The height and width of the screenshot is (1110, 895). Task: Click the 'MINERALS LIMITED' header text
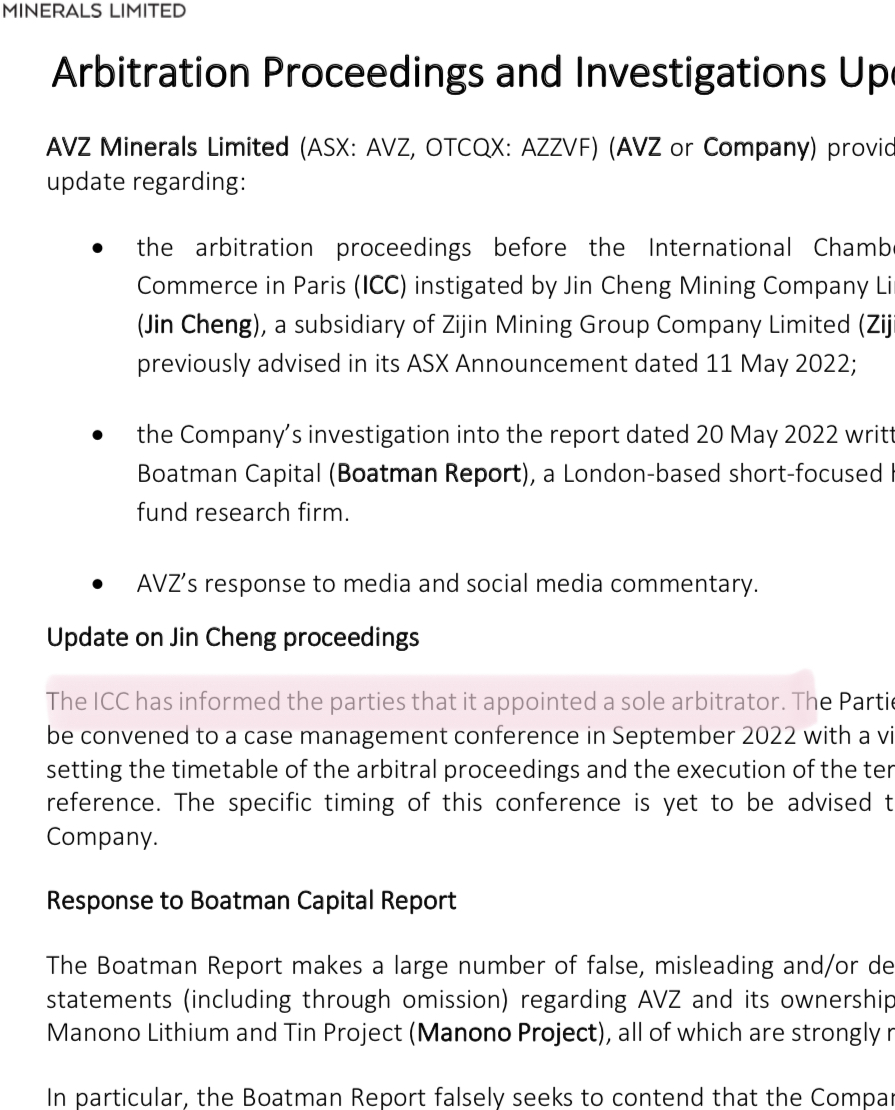point(94,11)
